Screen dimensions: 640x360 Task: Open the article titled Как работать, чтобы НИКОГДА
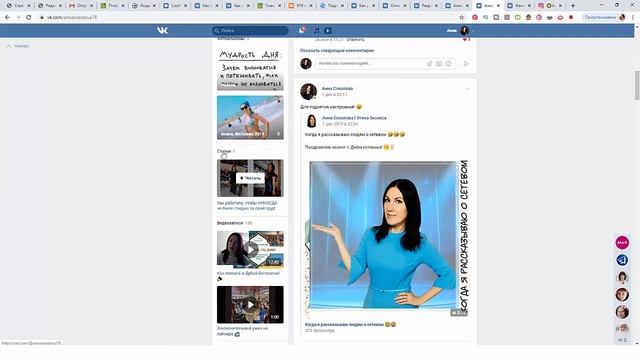[x=247, y=205]
